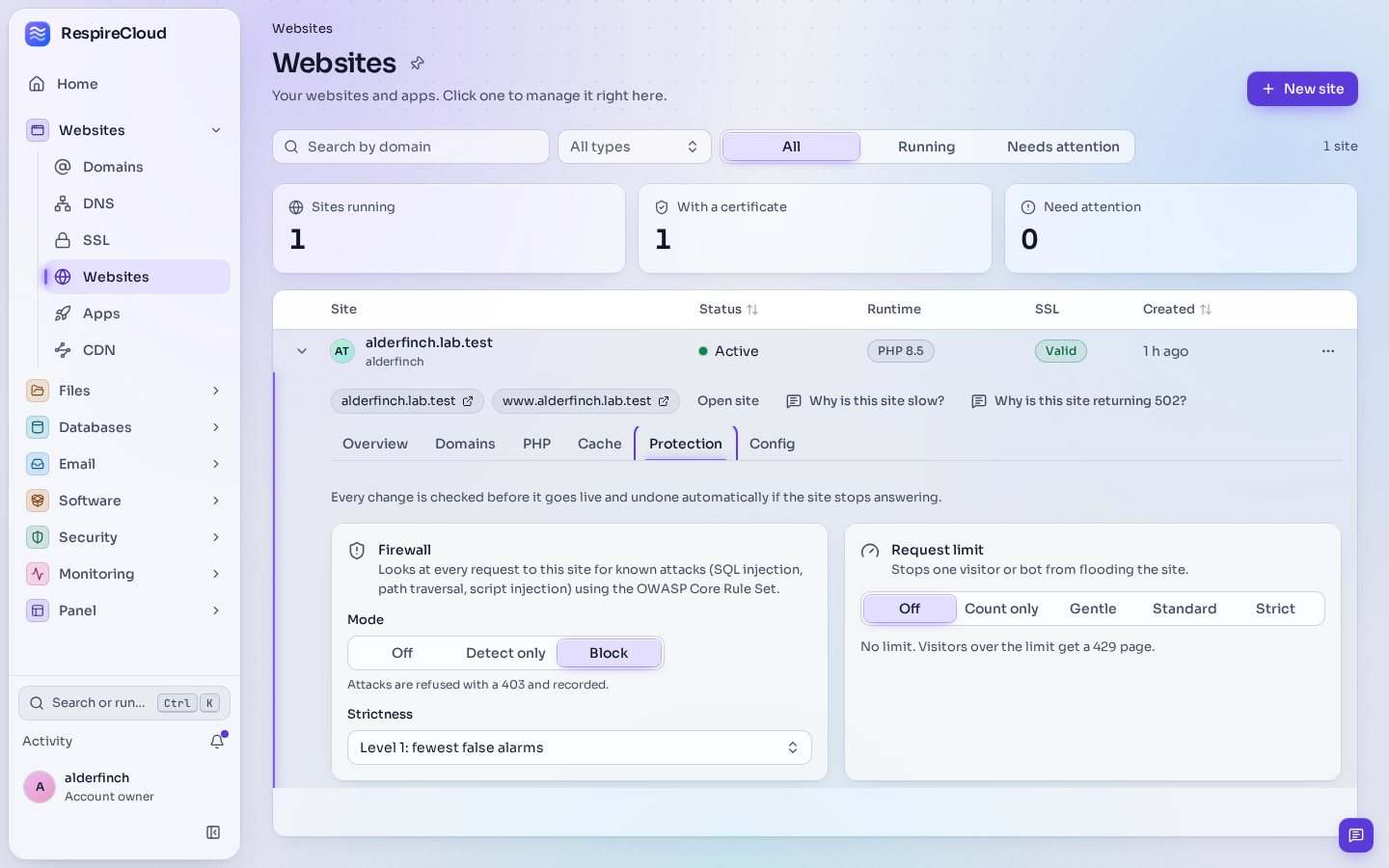Click the AT site avatar
The width and height of the screenshot is (1389, 868).
341,351
